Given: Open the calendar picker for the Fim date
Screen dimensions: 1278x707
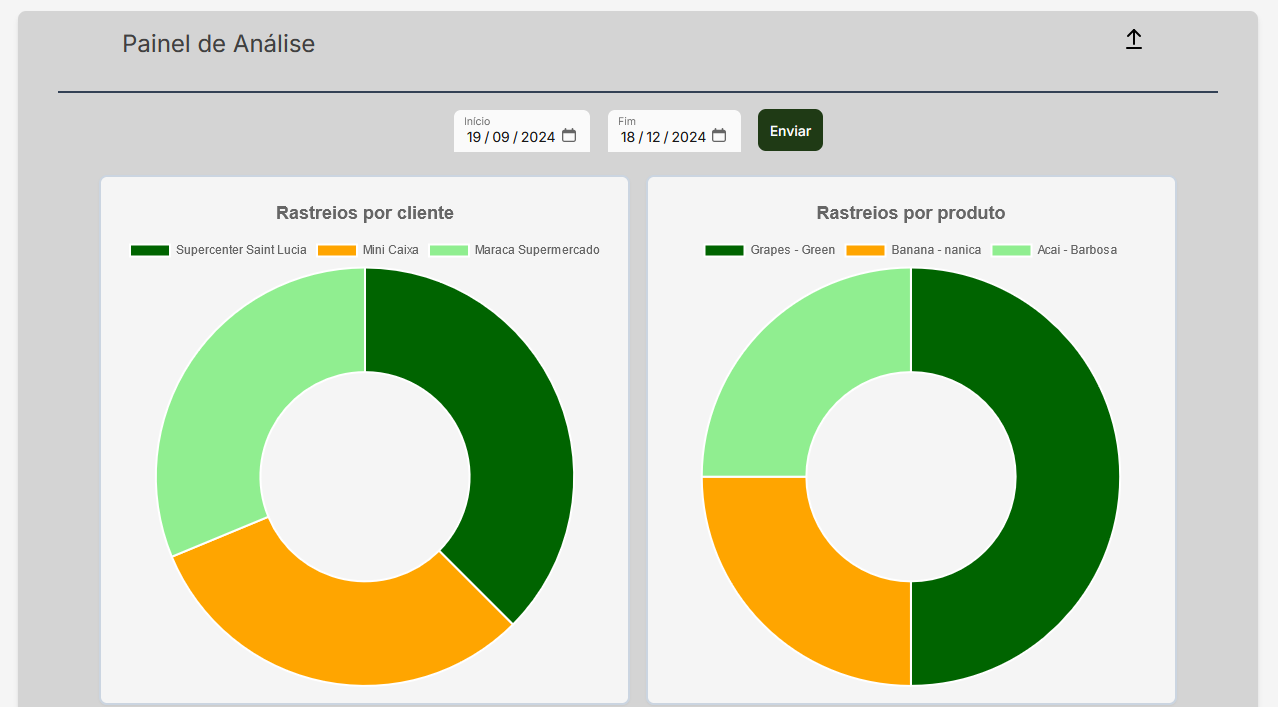Looking at the screenshot, I should 719,136.
